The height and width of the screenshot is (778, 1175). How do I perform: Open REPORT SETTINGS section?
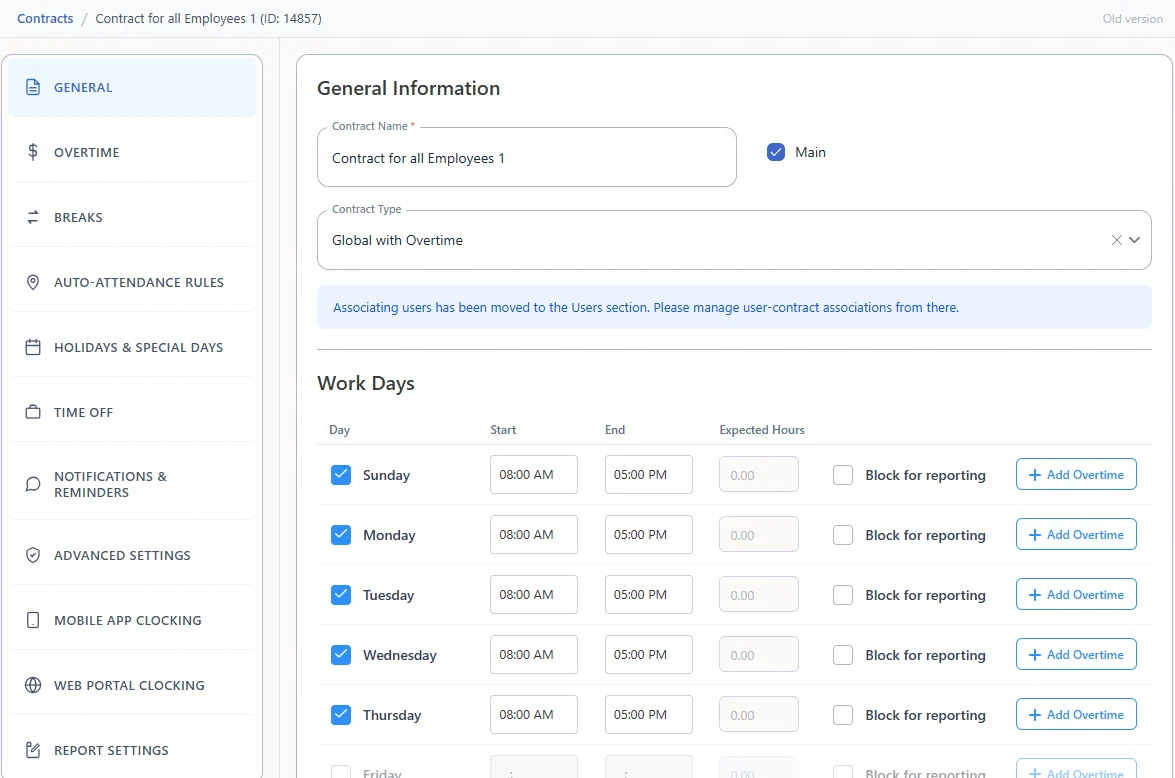[132, 750]
